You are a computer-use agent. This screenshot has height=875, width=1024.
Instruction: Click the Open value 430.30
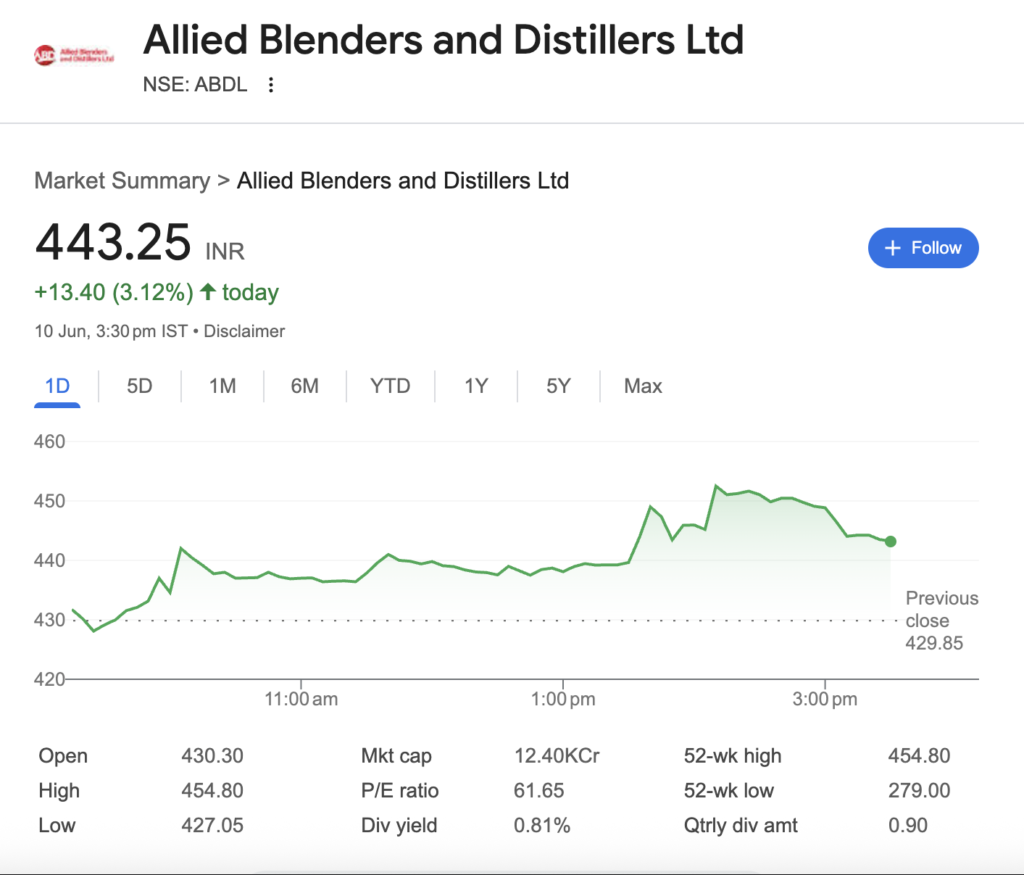point(212,756)
